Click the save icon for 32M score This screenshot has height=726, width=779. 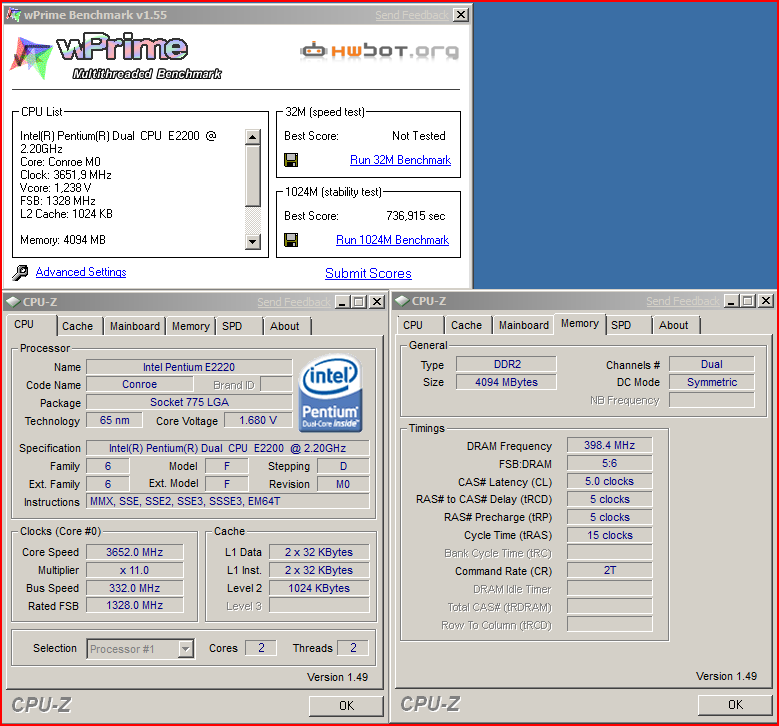[x=291, y=160]
